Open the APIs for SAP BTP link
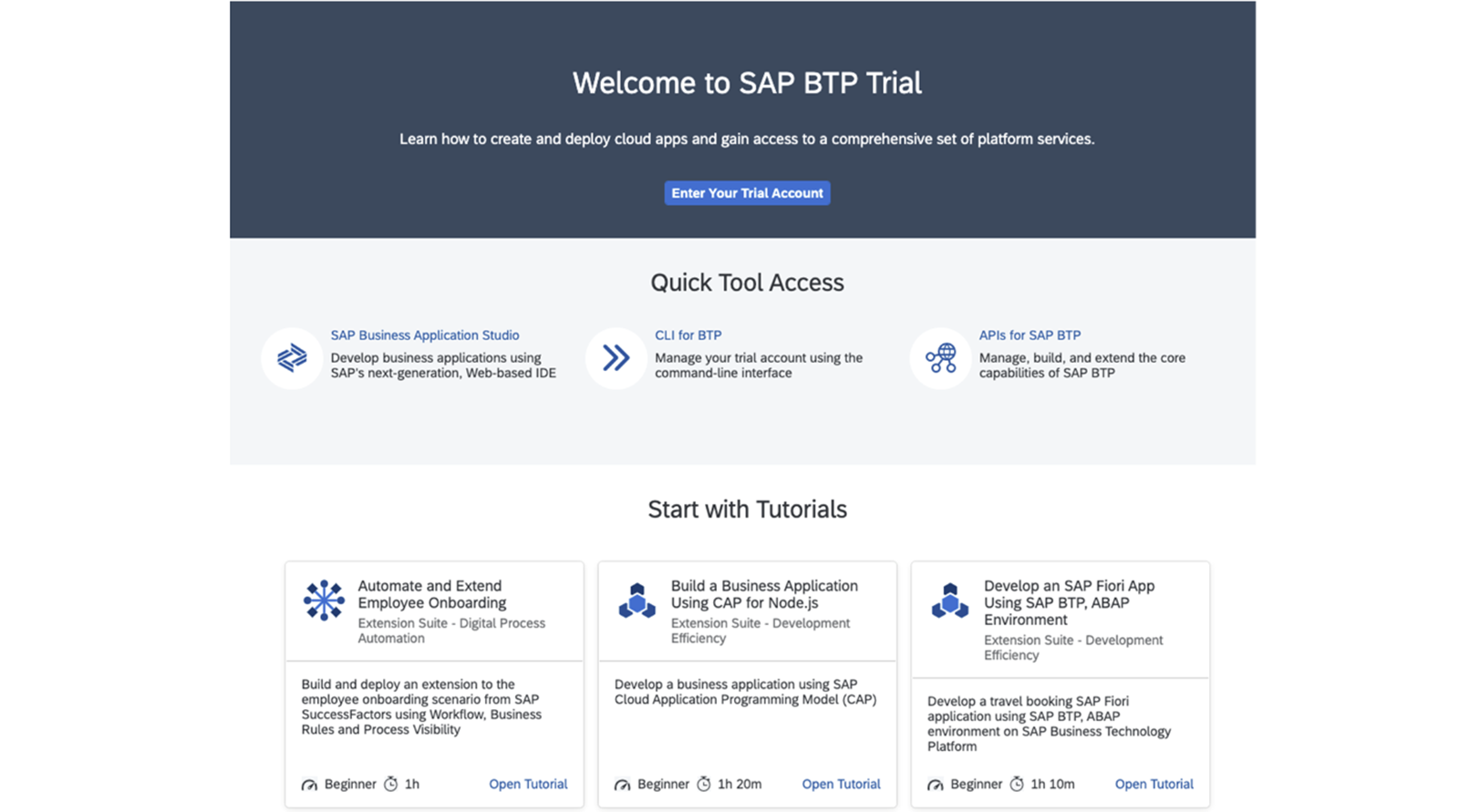This screenshot has width=1459, height=812. pos(1030,335)
